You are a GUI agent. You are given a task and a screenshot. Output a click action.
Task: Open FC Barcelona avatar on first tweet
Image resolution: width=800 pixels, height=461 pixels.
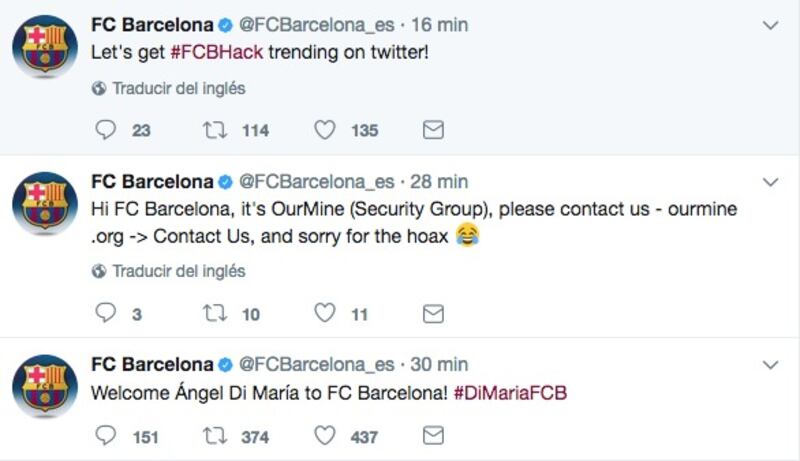click(x=45, y=46)
